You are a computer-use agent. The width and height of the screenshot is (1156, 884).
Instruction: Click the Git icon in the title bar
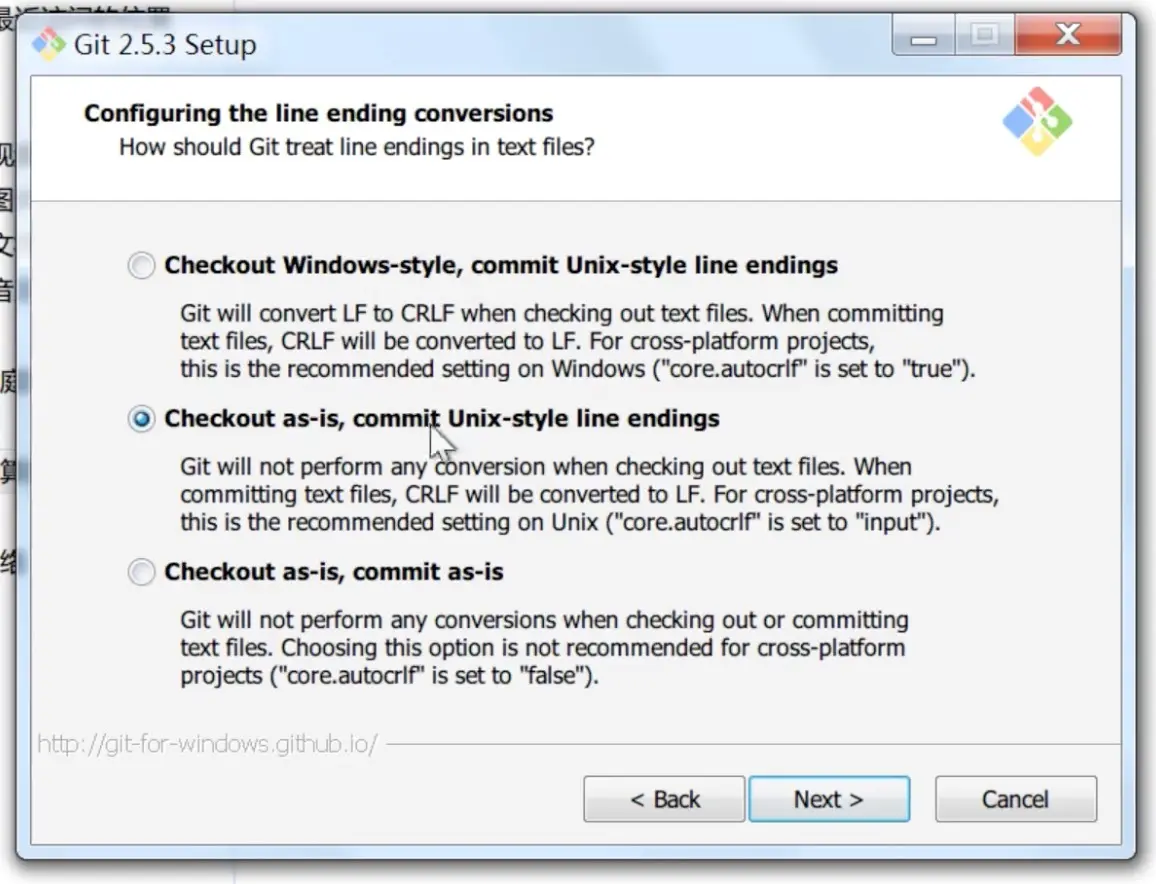(49, 44)
